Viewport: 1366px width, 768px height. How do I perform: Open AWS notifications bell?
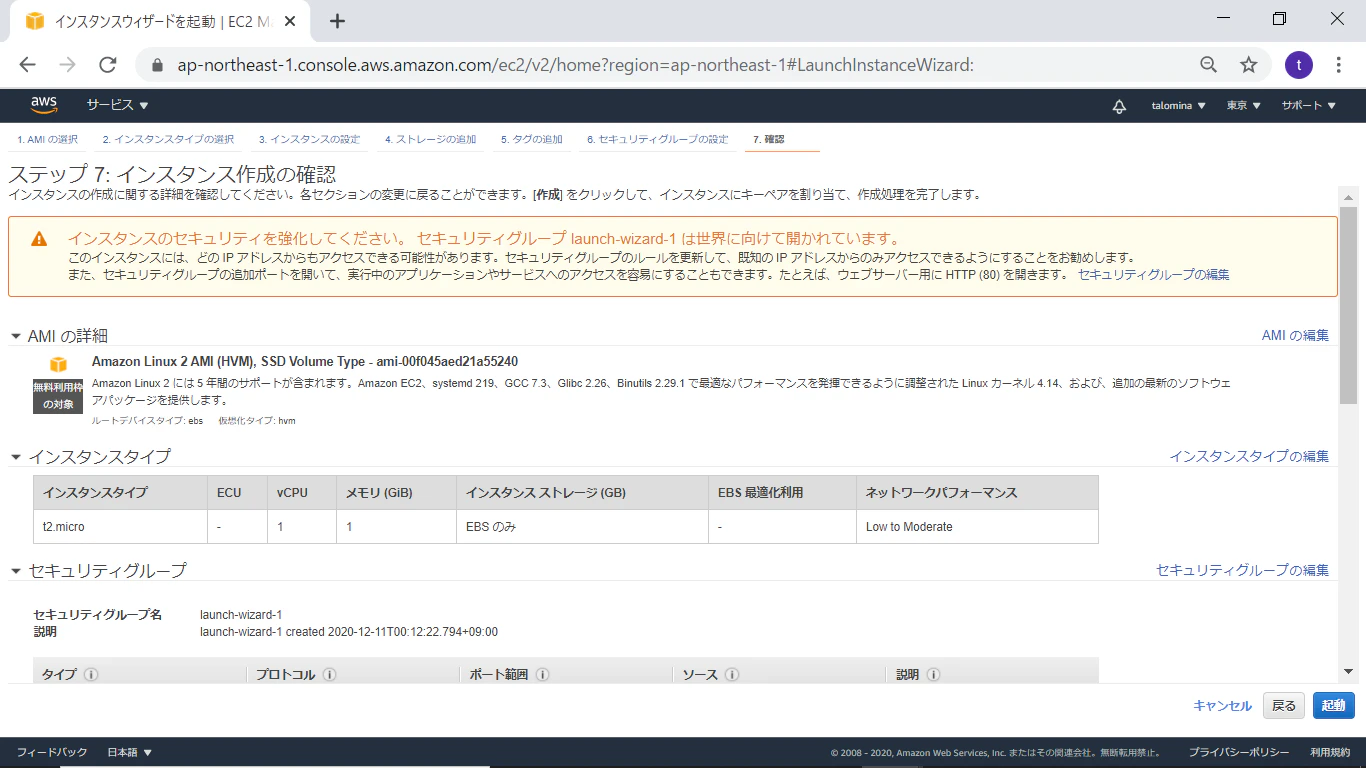click(x=1119, y=106)
